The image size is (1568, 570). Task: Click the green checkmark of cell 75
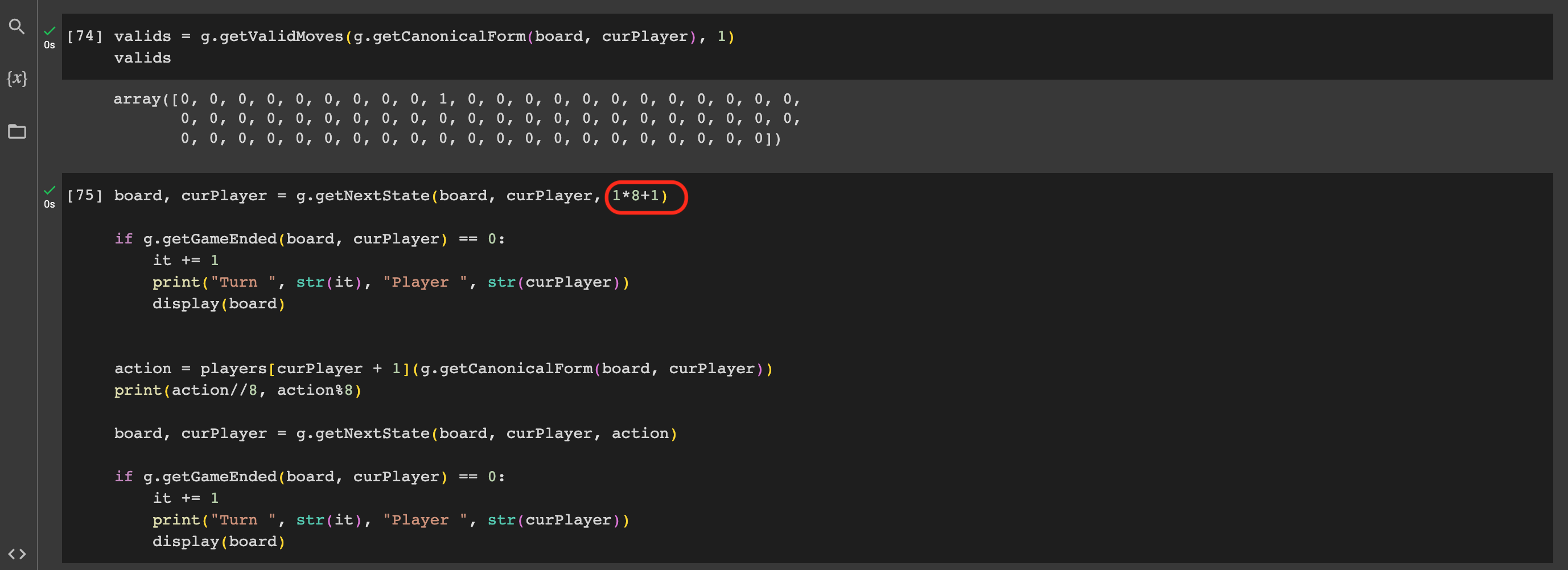click(50, 190)
